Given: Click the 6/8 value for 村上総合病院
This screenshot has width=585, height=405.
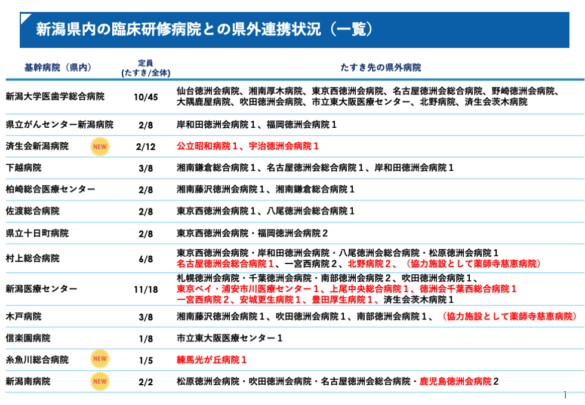Looking at the screenshot, I should click(x=146, y=259).
